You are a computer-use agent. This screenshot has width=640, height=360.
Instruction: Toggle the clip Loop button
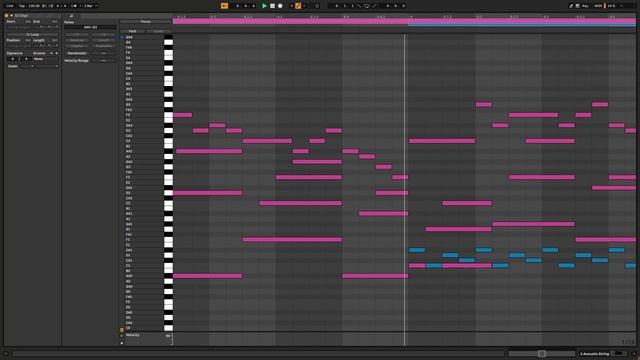coord(32,35)
